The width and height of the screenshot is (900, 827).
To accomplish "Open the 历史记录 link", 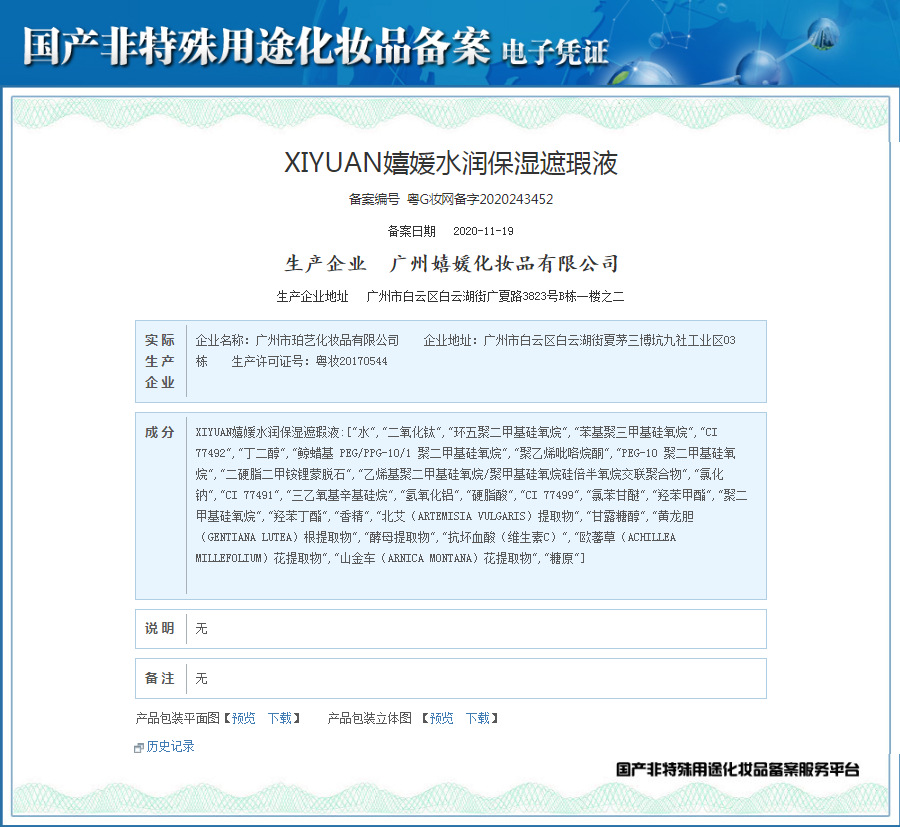I will [x=170, y=747].
